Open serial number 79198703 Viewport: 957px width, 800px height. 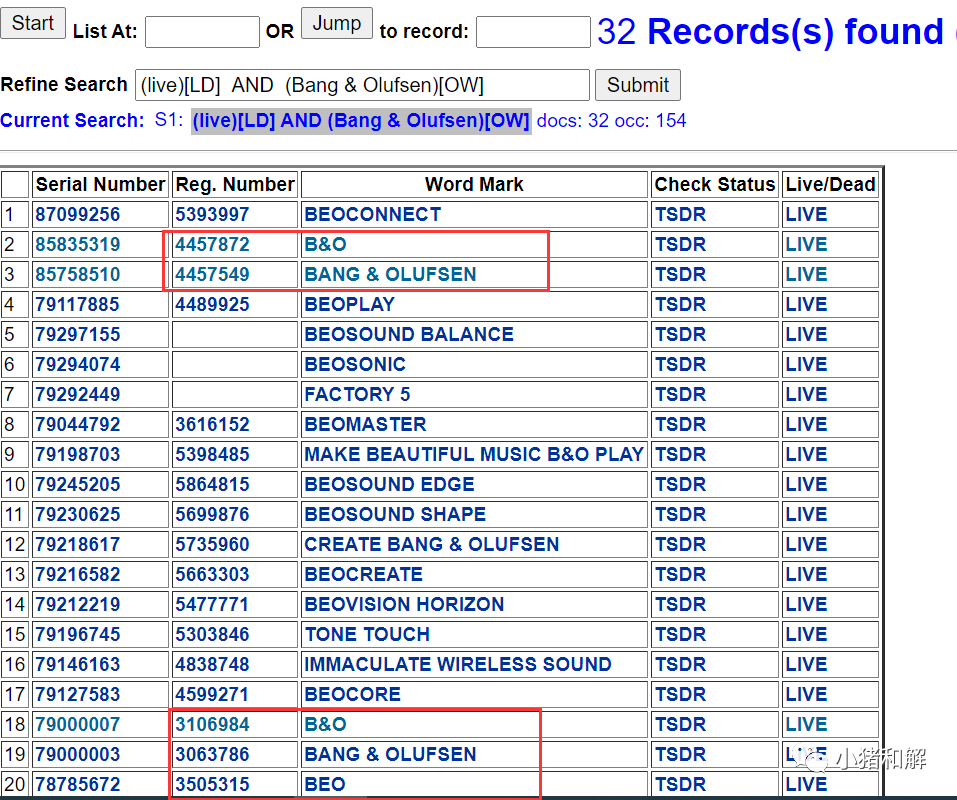coord(78,454)
